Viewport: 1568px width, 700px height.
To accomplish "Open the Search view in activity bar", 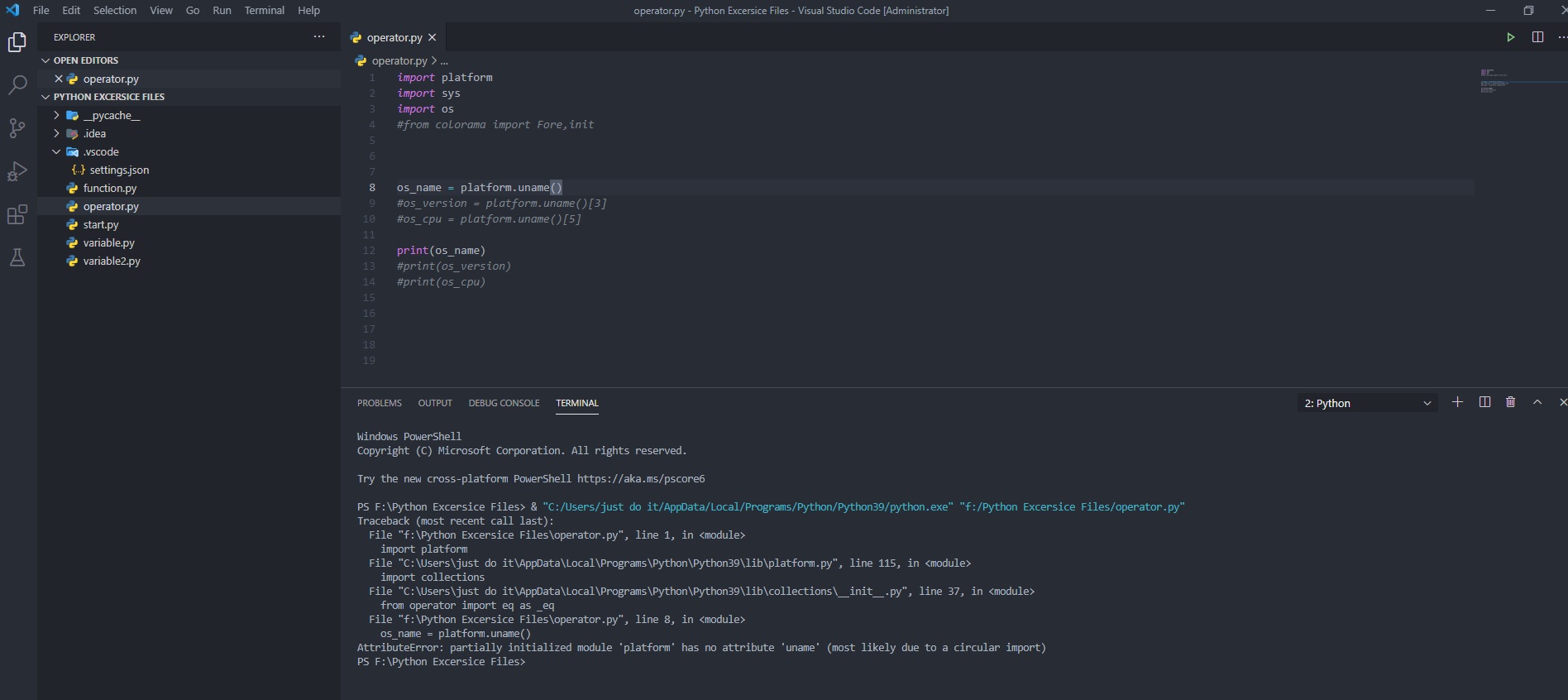I will [17, 85].
